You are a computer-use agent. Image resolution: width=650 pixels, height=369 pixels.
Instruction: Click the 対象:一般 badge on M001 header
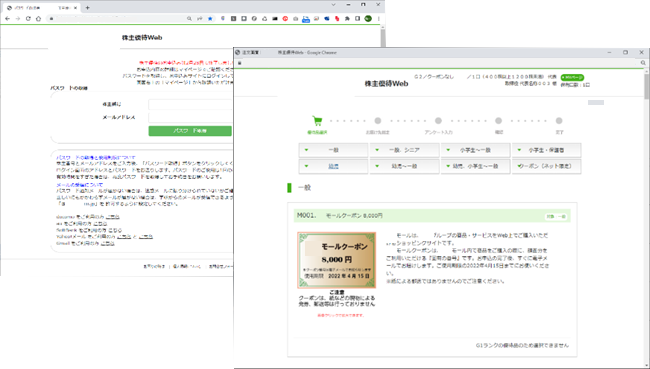pyautogui.click(x=556, y=216)
